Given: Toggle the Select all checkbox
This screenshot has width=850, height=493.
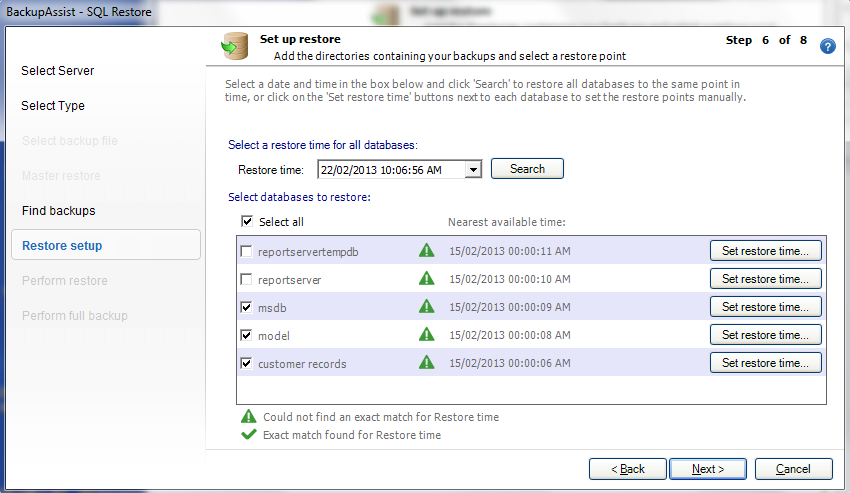Looking at the screenshot, I should click(247, 221).
